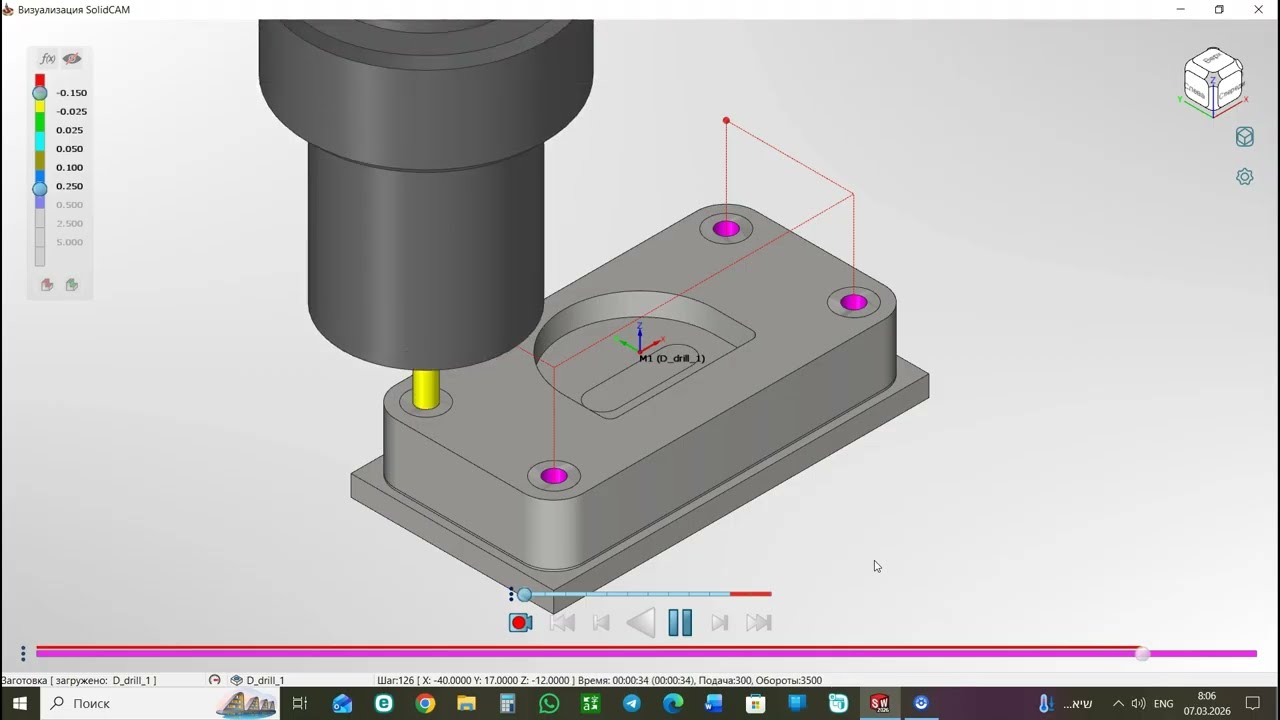Open Outlook from taskbar
This screenshot has width=1280, height=720.
click(342, 703)
